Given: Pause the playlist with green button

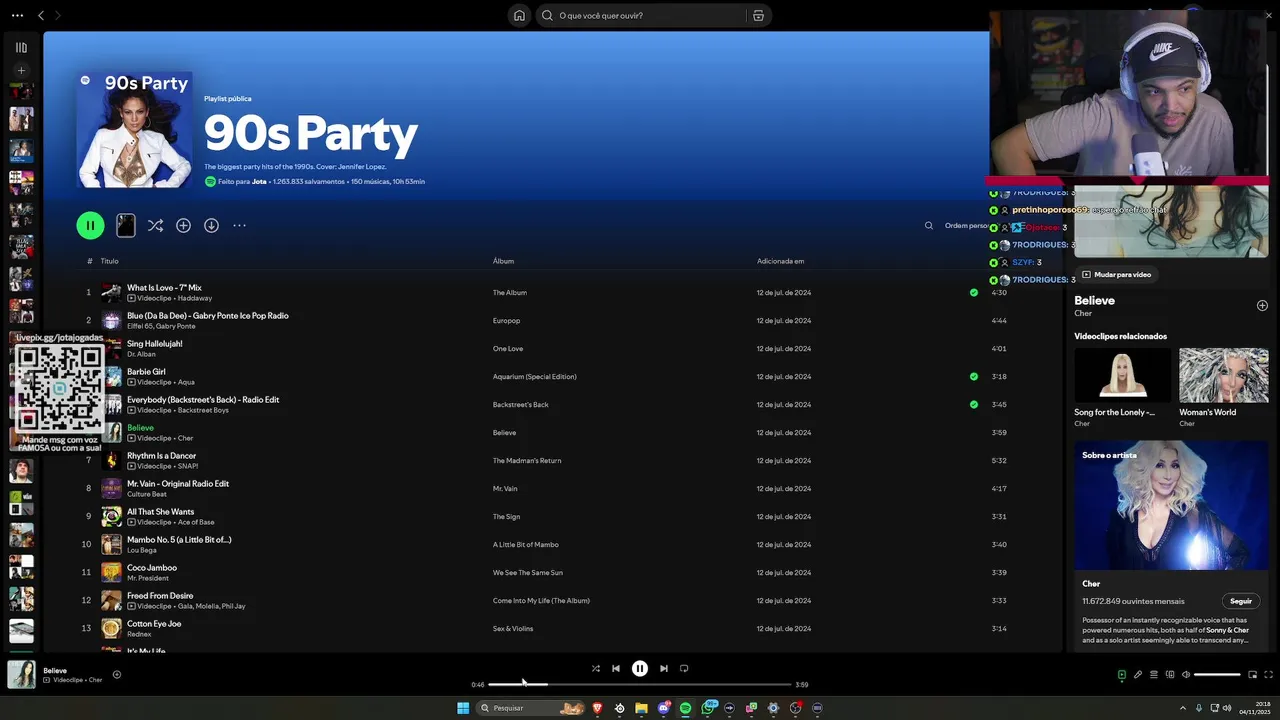Looking at the screenshot, I should tap(90, 225).
